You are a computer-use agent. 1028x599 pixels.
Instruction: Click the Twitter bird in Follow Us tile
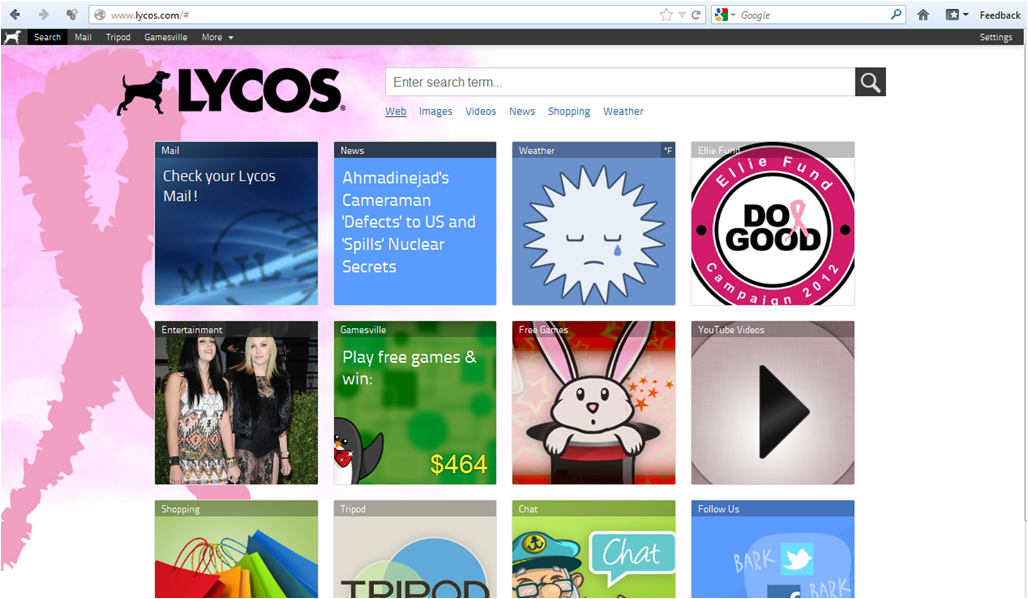(x=797, y=558)
